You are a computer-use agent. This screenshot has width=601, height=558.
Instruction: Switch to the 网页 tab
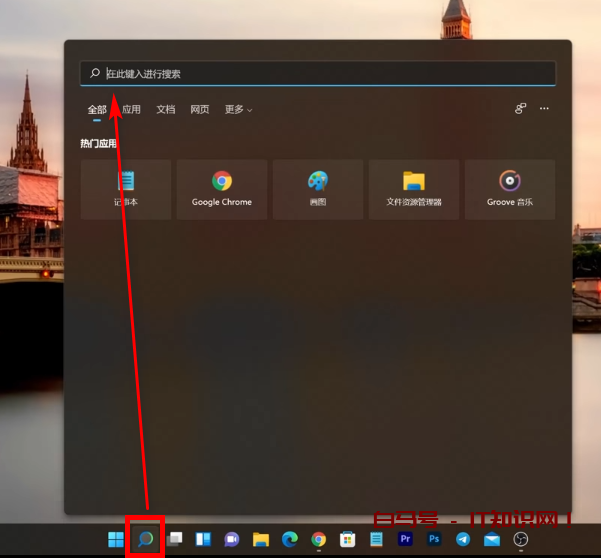tap(200, 110)
